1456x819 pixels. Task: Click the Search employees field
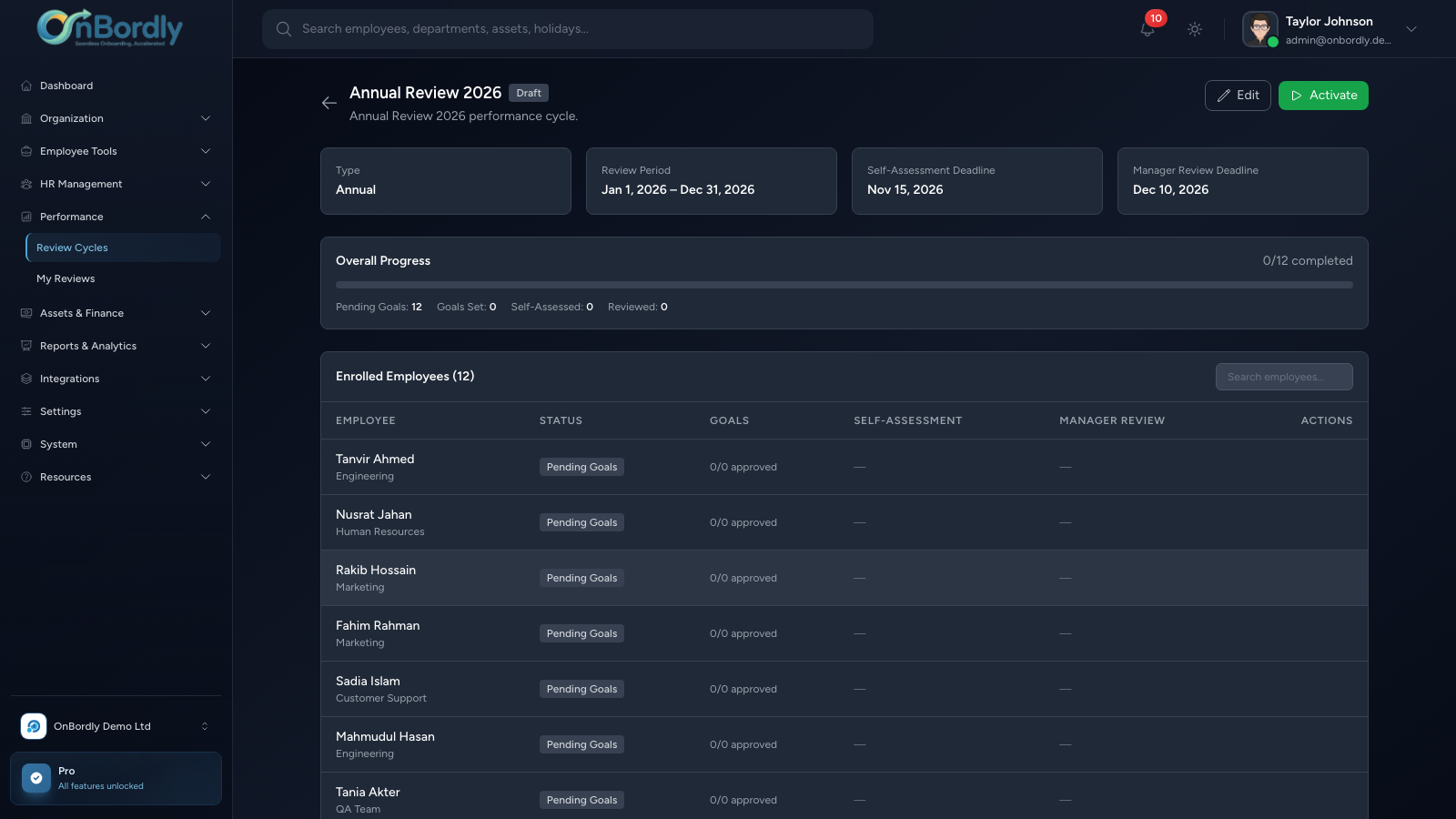1284,377
